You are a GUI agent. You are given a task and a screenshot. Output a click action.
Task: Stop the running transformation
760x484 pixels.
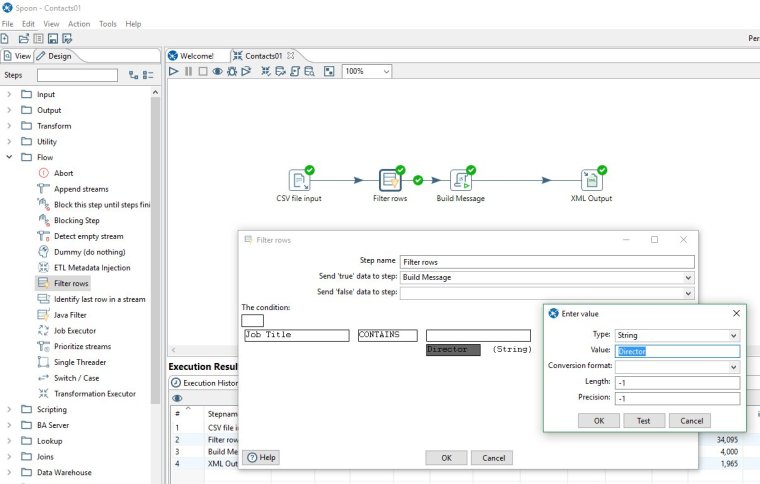click(203, 71)
